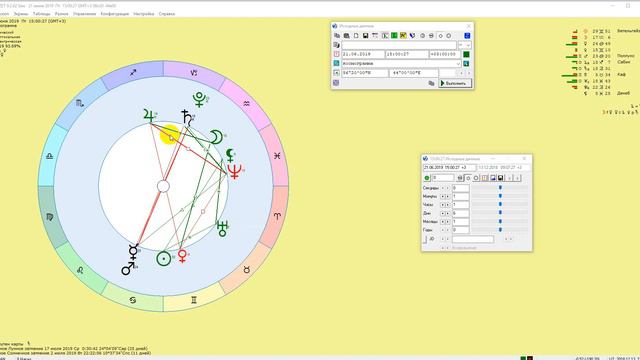This screenshot has width=640, height=360.
Task: Click the Moon crescent glyph on the chart
Action: point(216,137)
